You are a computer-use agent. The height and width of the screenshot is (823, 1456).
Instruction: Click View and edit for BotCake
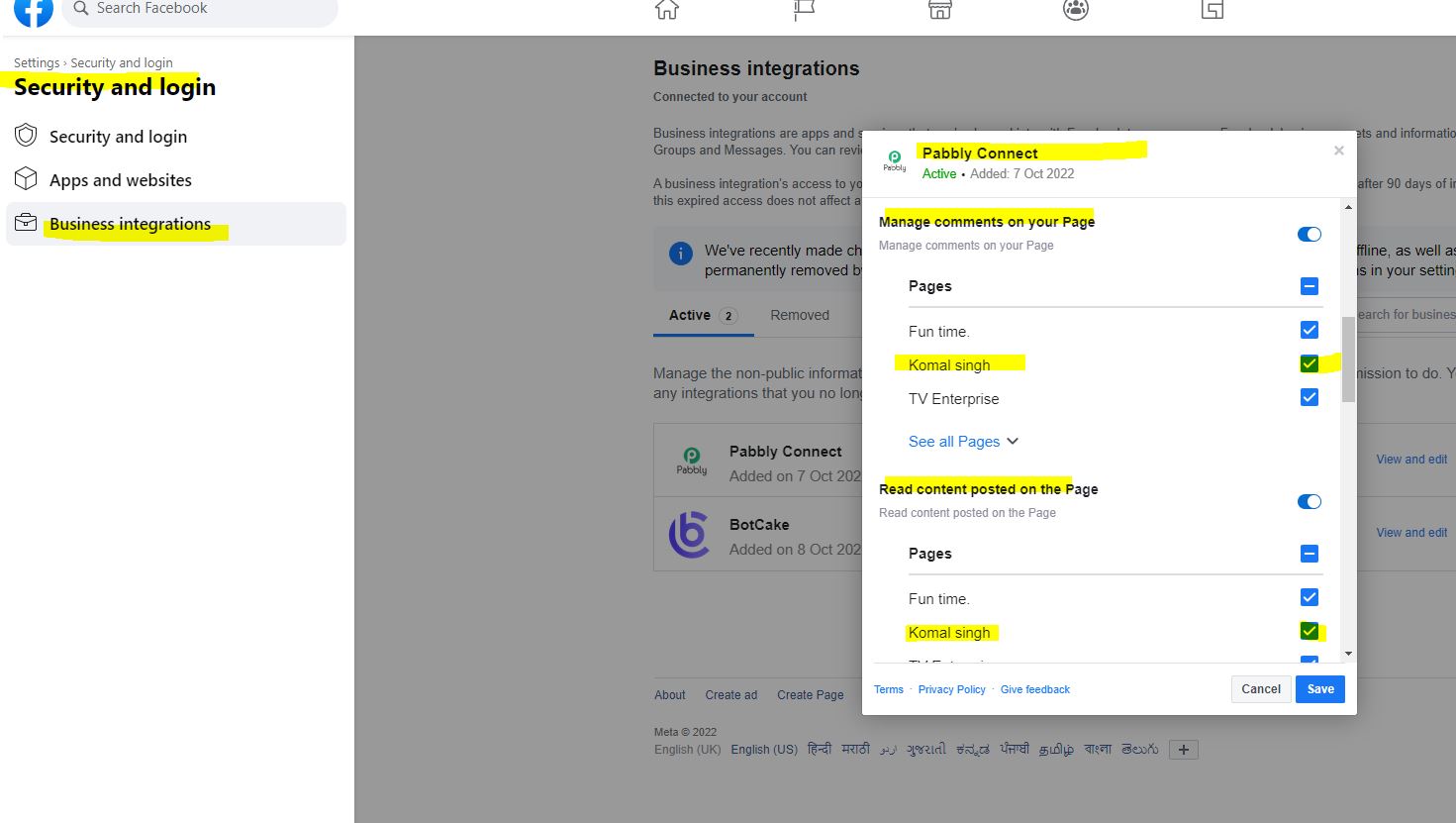click(x=1411, y=533)
